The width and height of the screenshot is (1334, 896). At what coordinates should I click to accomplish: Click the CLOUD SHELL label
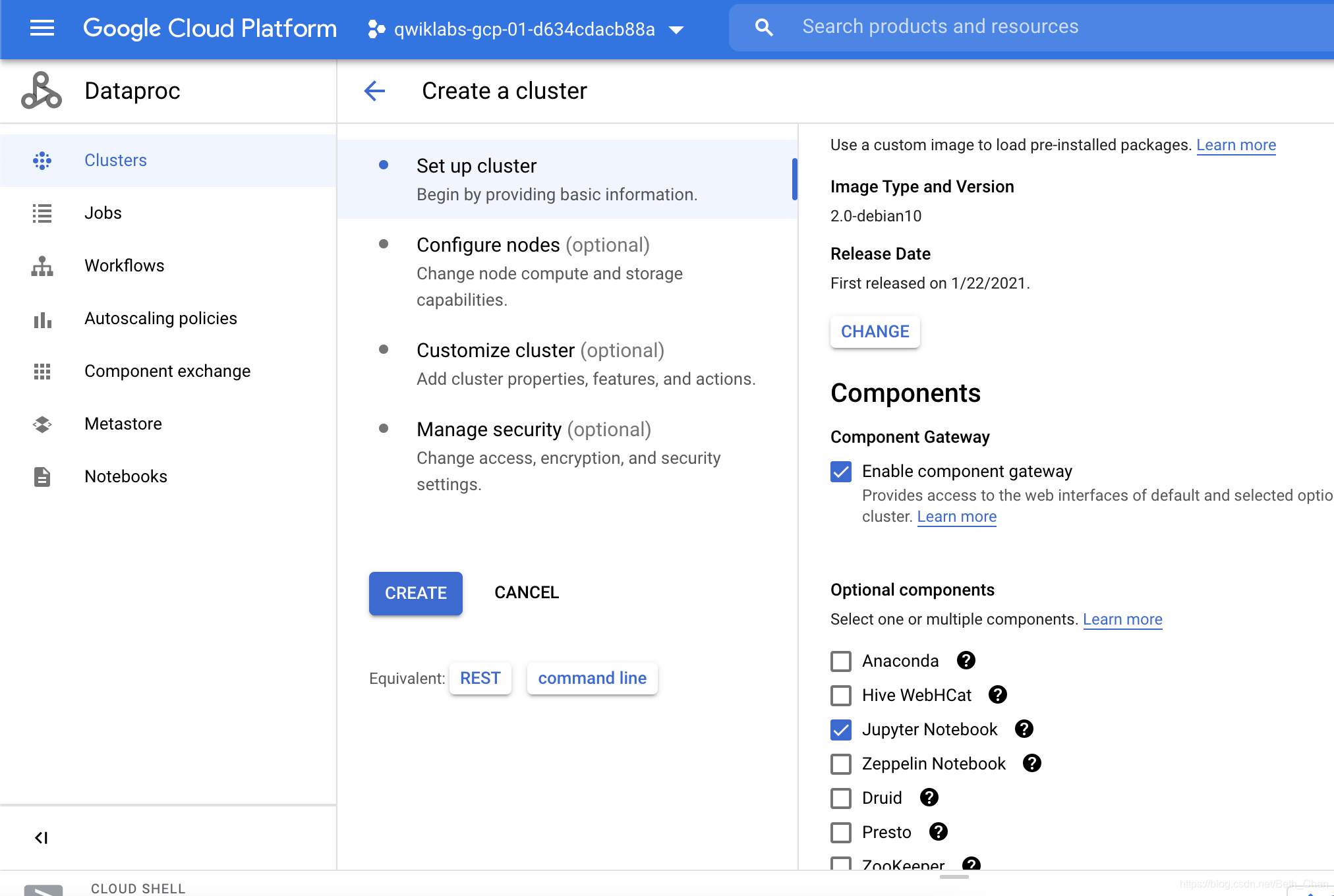138,888
